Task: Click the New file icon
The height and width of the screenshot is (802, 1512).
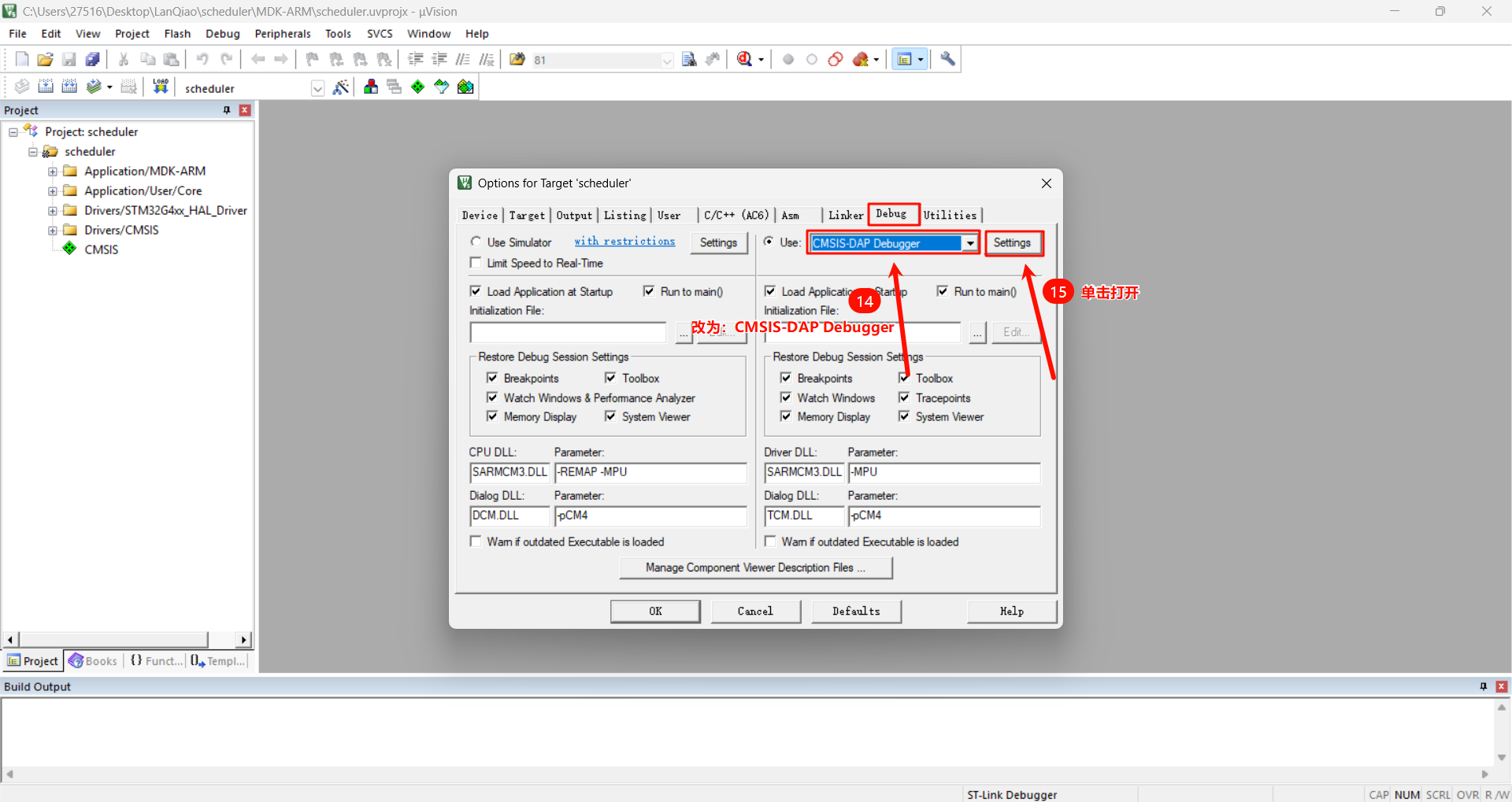Action: pos(22,59)
